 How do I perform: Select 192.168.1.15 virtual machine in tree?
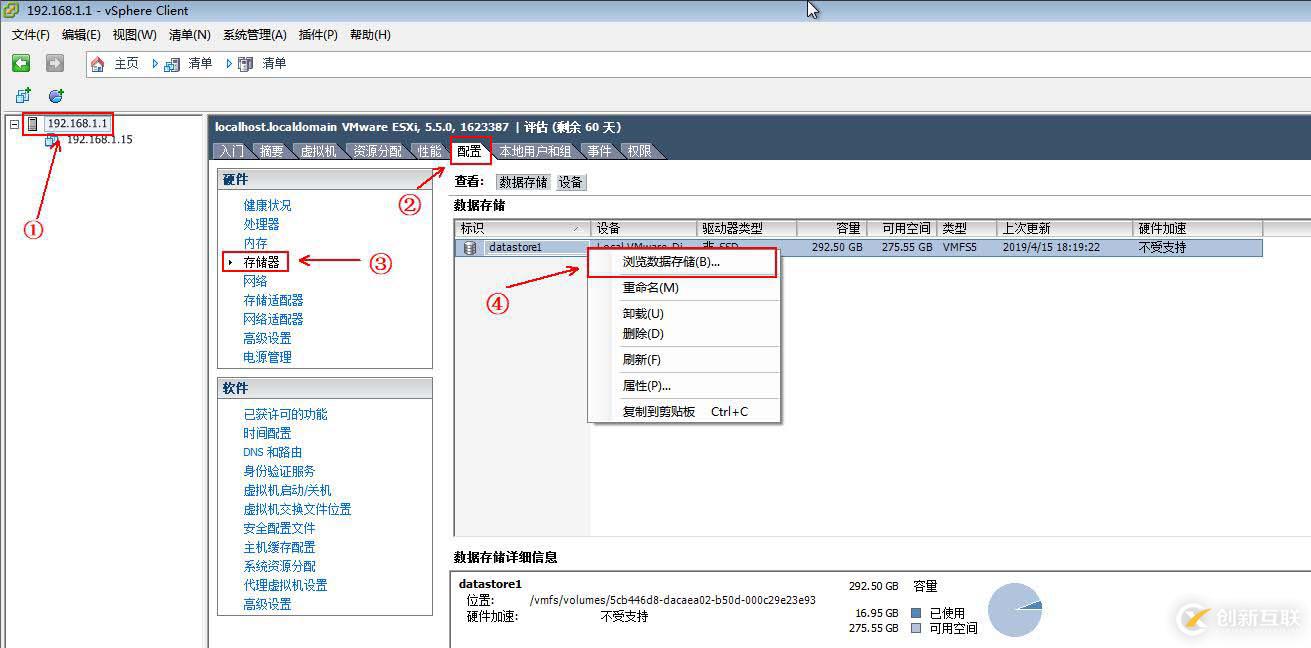[99, 140]
